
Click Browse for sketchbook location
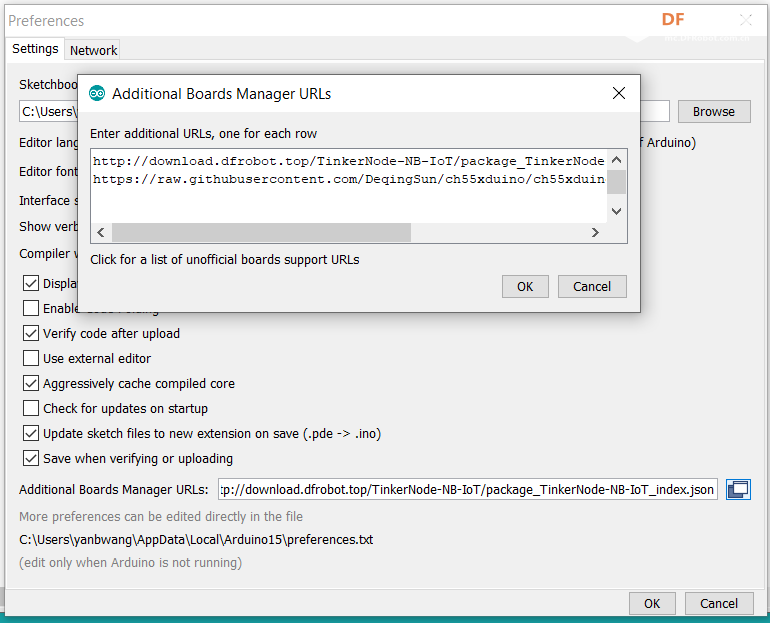(x=714, y=111)
